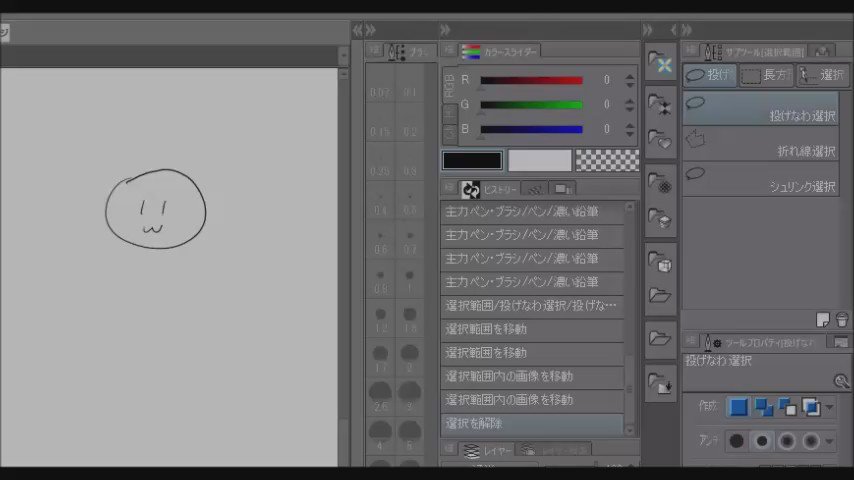Open the favorites material folder with heart icon
This screenshot has height=480, width=854.
click(660, 140)
